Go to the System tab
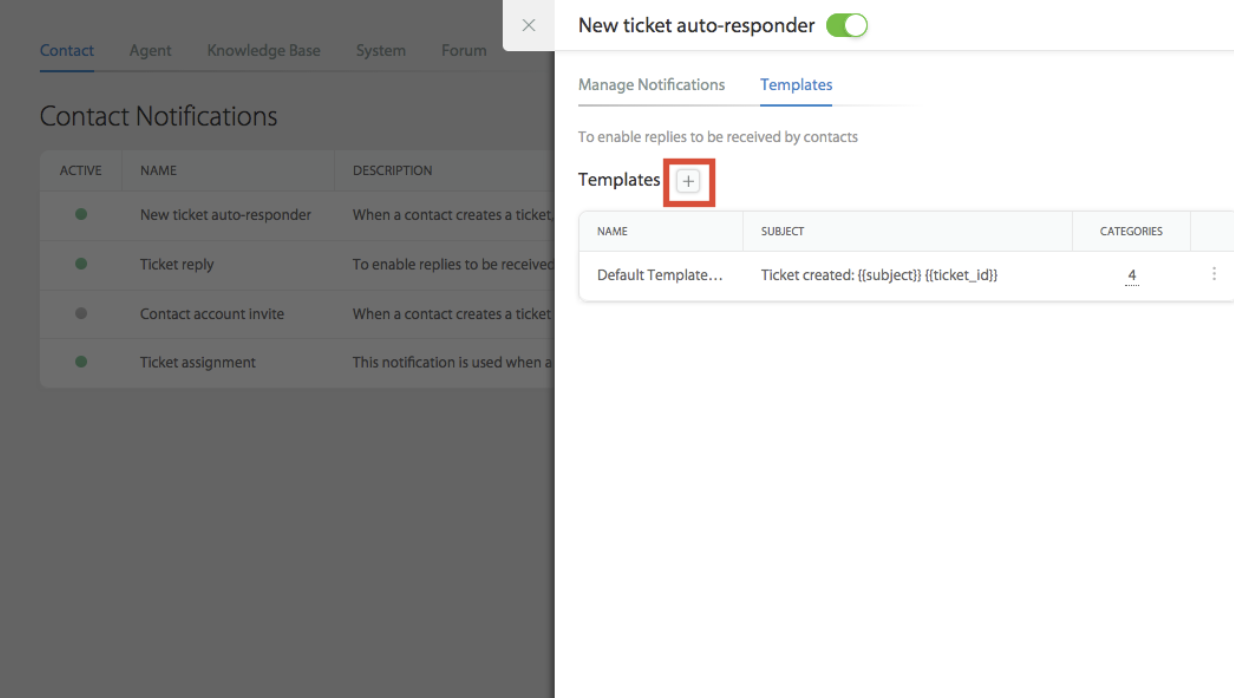Viewport: 1234px width, 700px height. [x=381, y=50]
